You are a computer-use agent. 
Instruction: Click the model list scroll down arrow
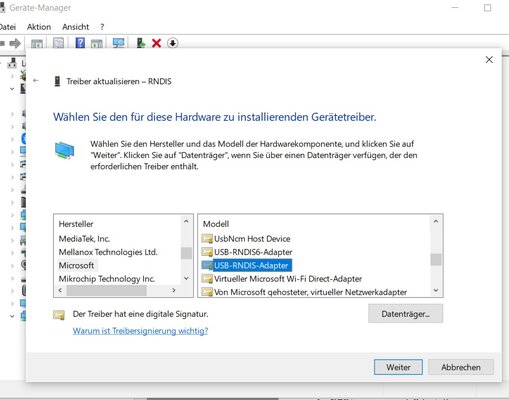436,290
